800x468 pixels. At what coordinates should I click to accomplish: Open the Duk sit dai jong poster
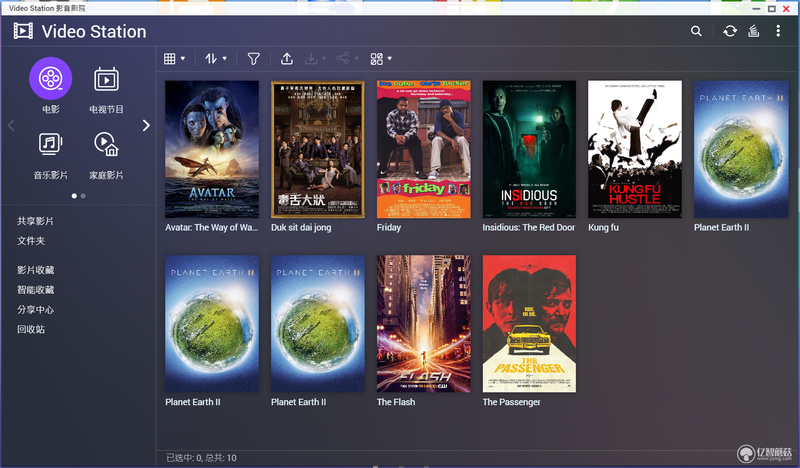click(318, 149)
